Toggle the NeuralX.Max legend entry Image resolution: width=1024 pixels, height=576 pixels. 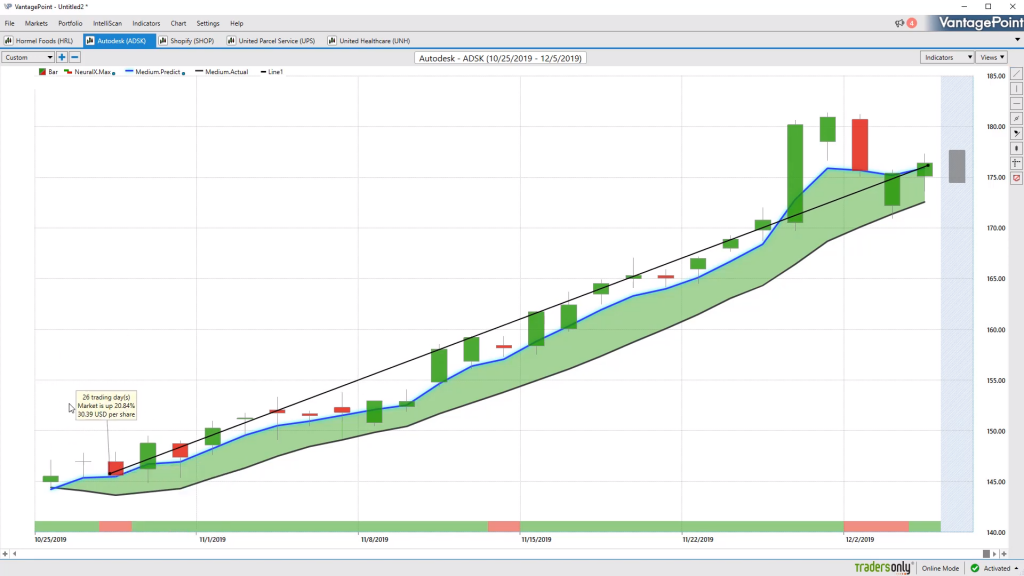[90, 72]
